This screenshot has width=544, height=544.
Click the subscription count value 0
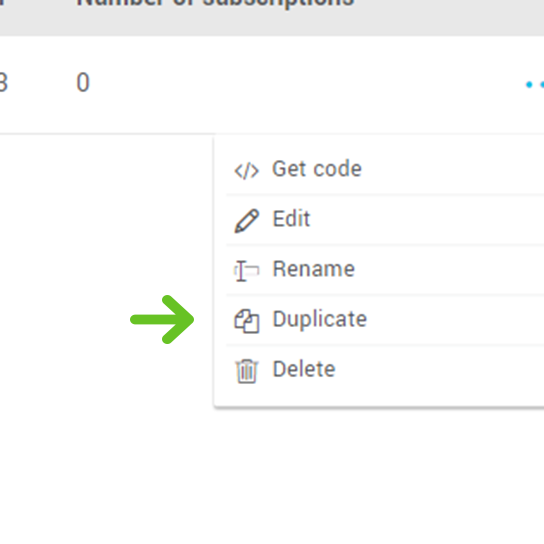coord(83,83)
